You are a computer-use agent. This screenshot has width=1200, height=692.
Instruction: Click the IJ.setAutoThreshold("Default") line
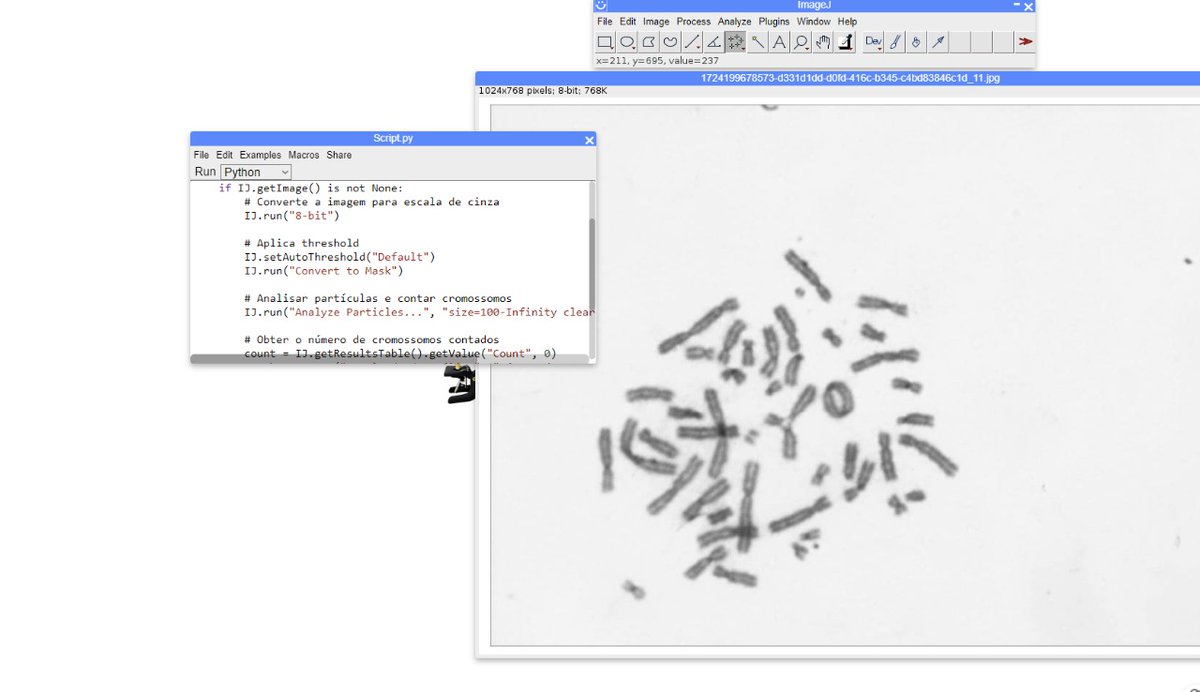(340, 257)
